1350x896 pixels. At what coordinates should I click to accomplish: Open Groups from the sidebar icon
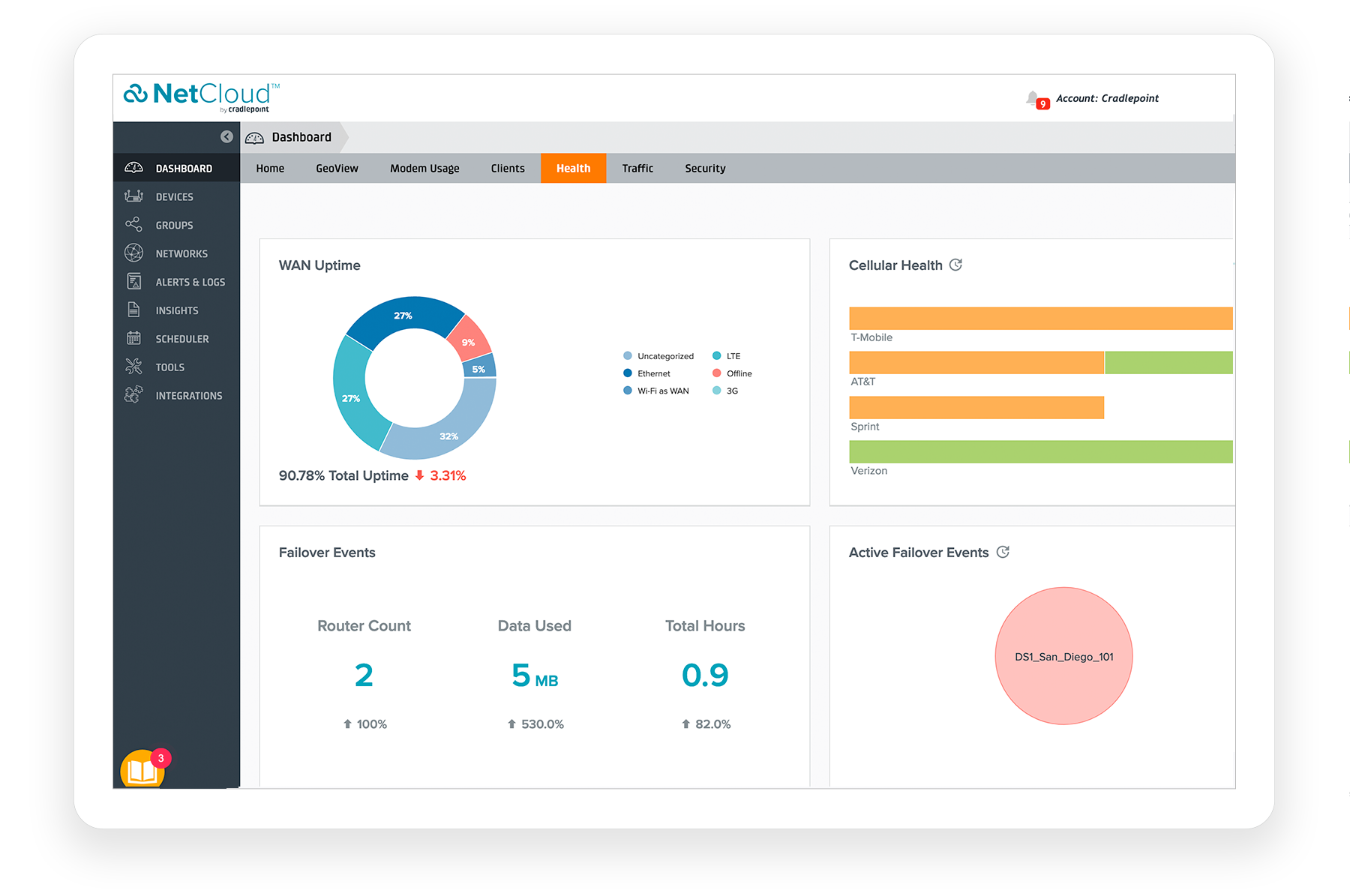(x=134, y=225)
